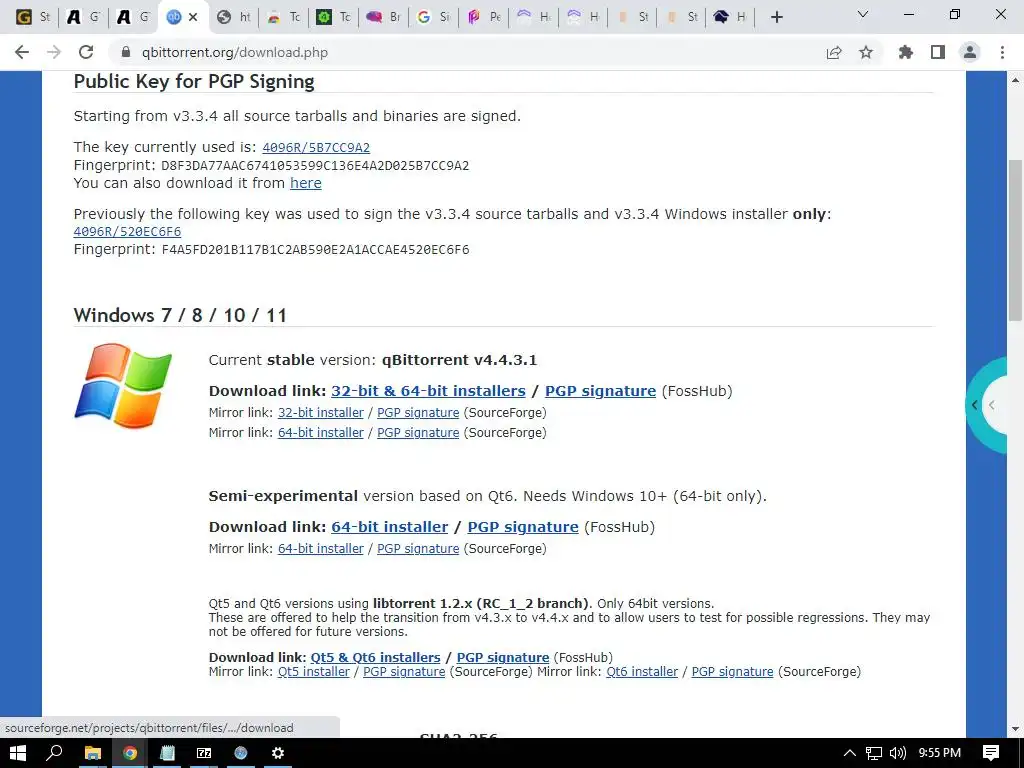Screen dimensions: 1024x768
Task: Open the 4096R/5B7CC9A2 key link
Action: click(x=316, y=148)
